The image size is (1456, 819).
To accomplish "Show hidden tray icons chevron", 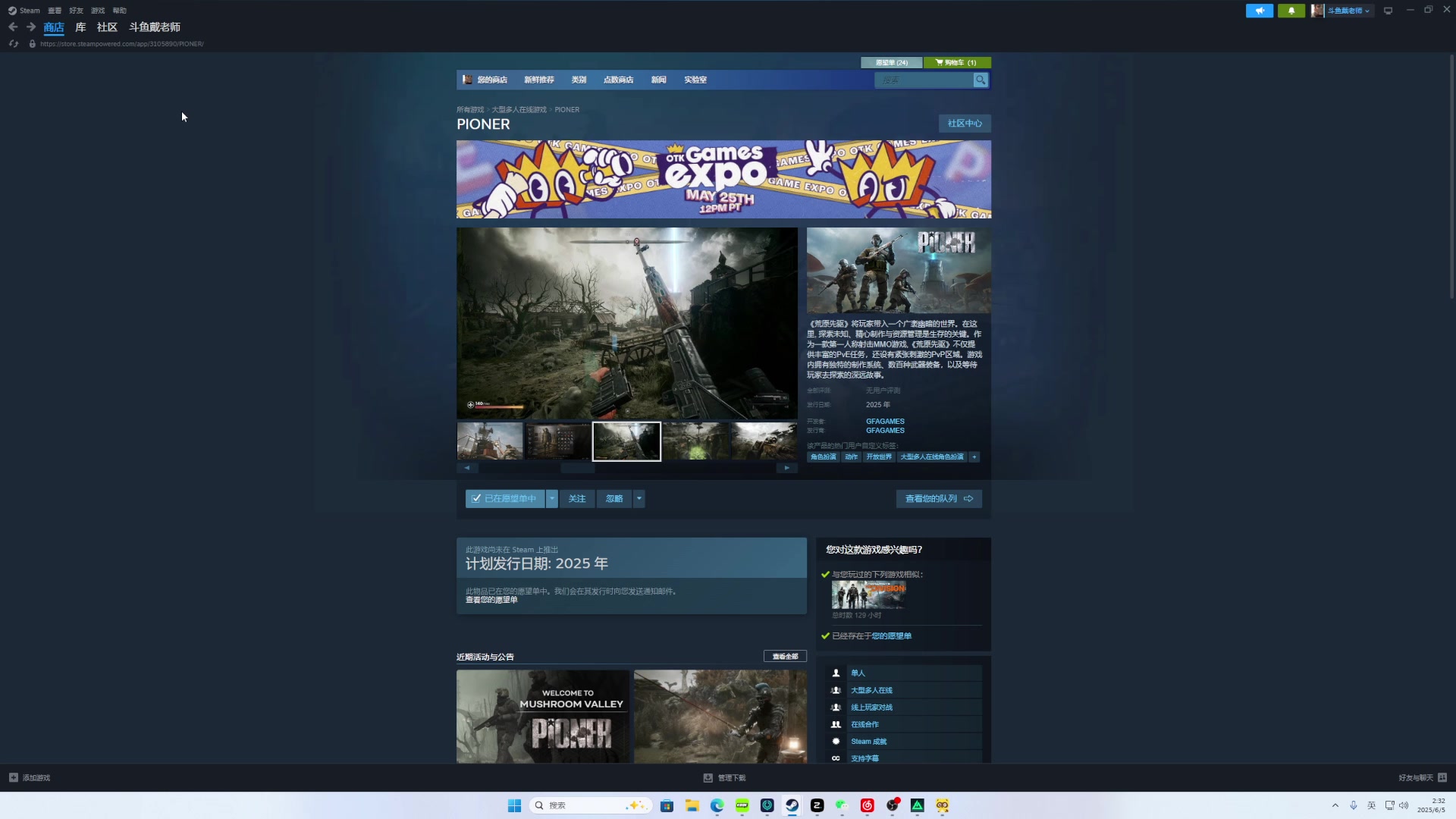I will pos(1335,805).
